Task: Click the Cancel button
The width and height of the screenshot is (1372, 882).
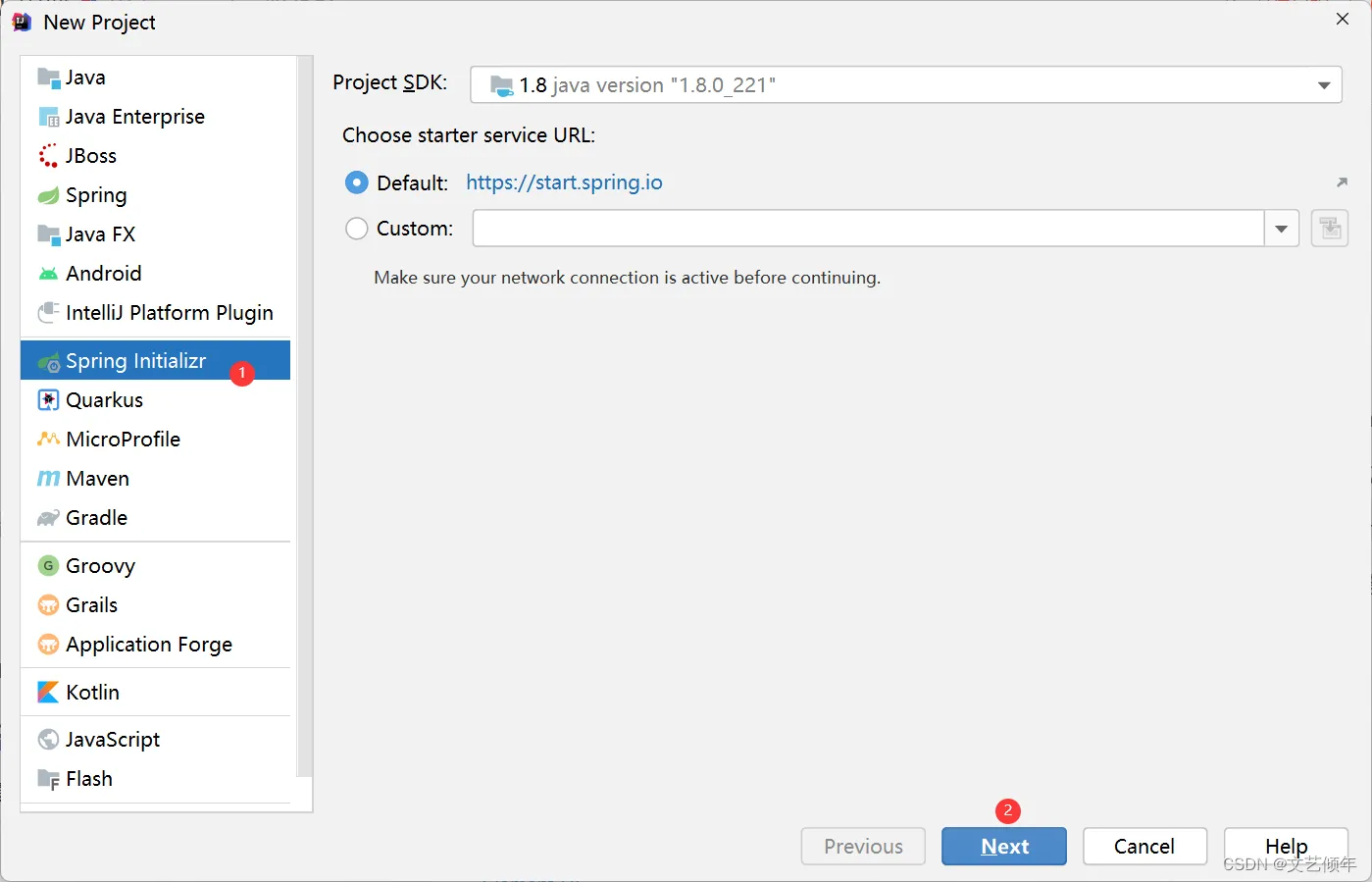Action: tap(1144, 846)
